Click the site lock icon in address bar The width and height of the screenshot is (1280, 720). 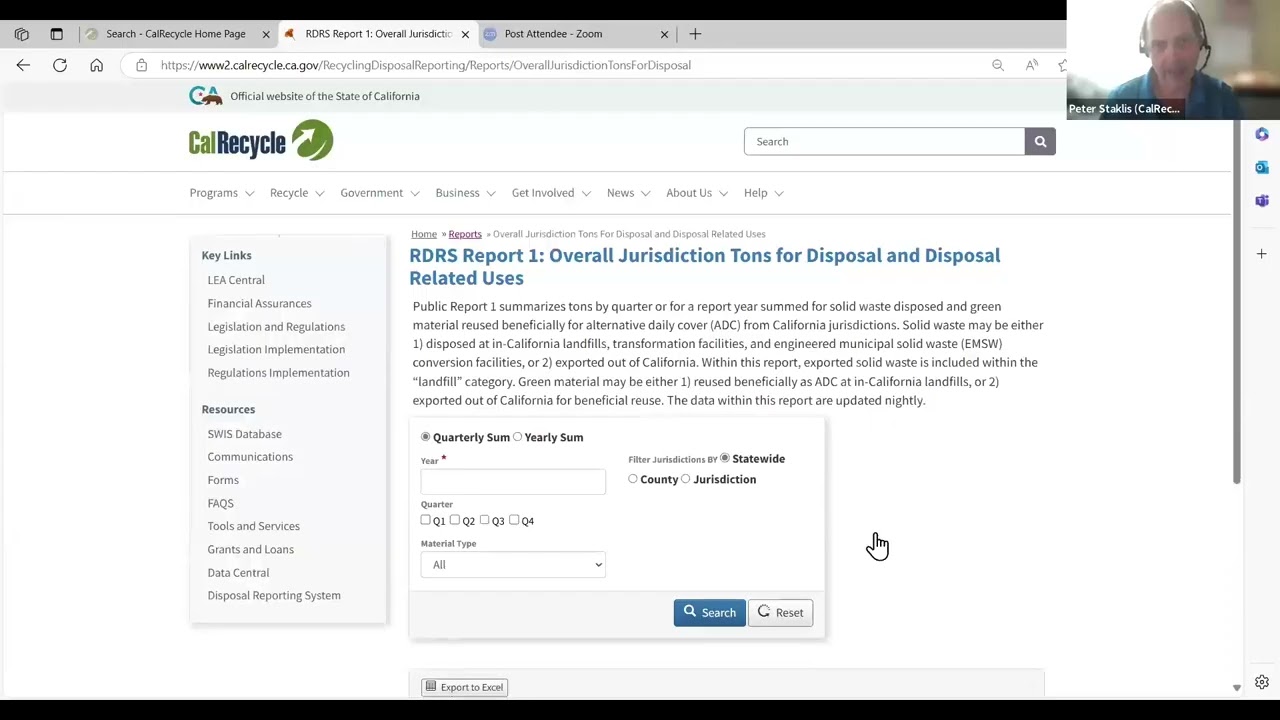pyautogui.click(x=141, y=65)
